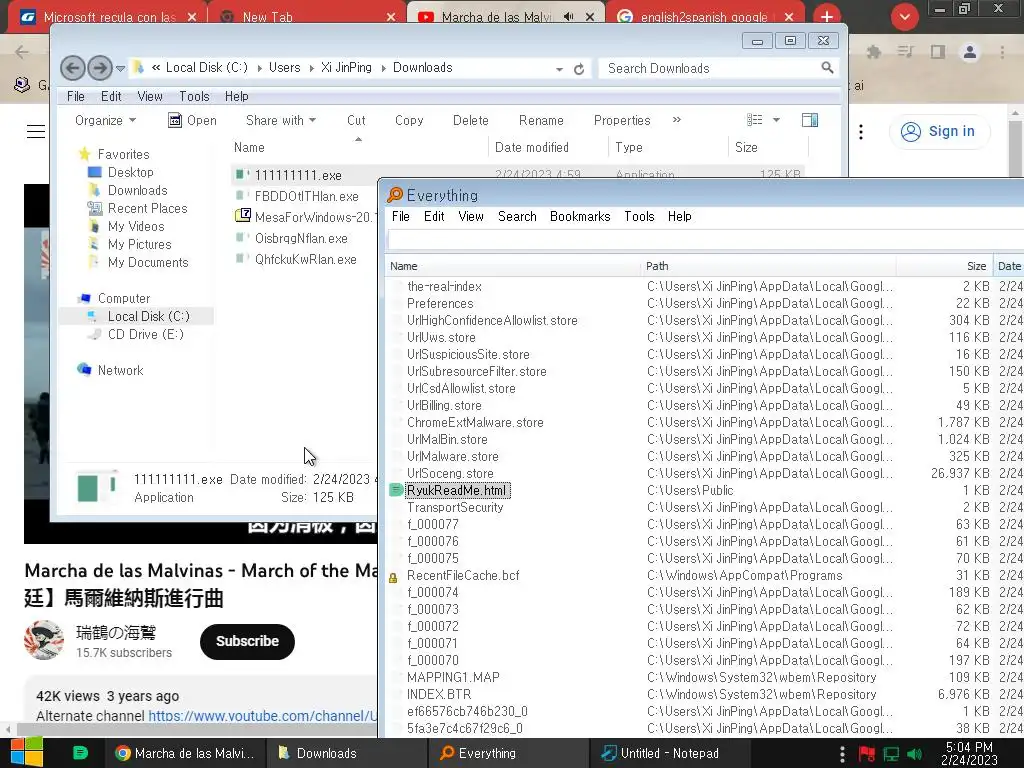Screen dimensions: 1024x768
Task: Select the MesaForWindows file
Action: click(x=306, y=217)
